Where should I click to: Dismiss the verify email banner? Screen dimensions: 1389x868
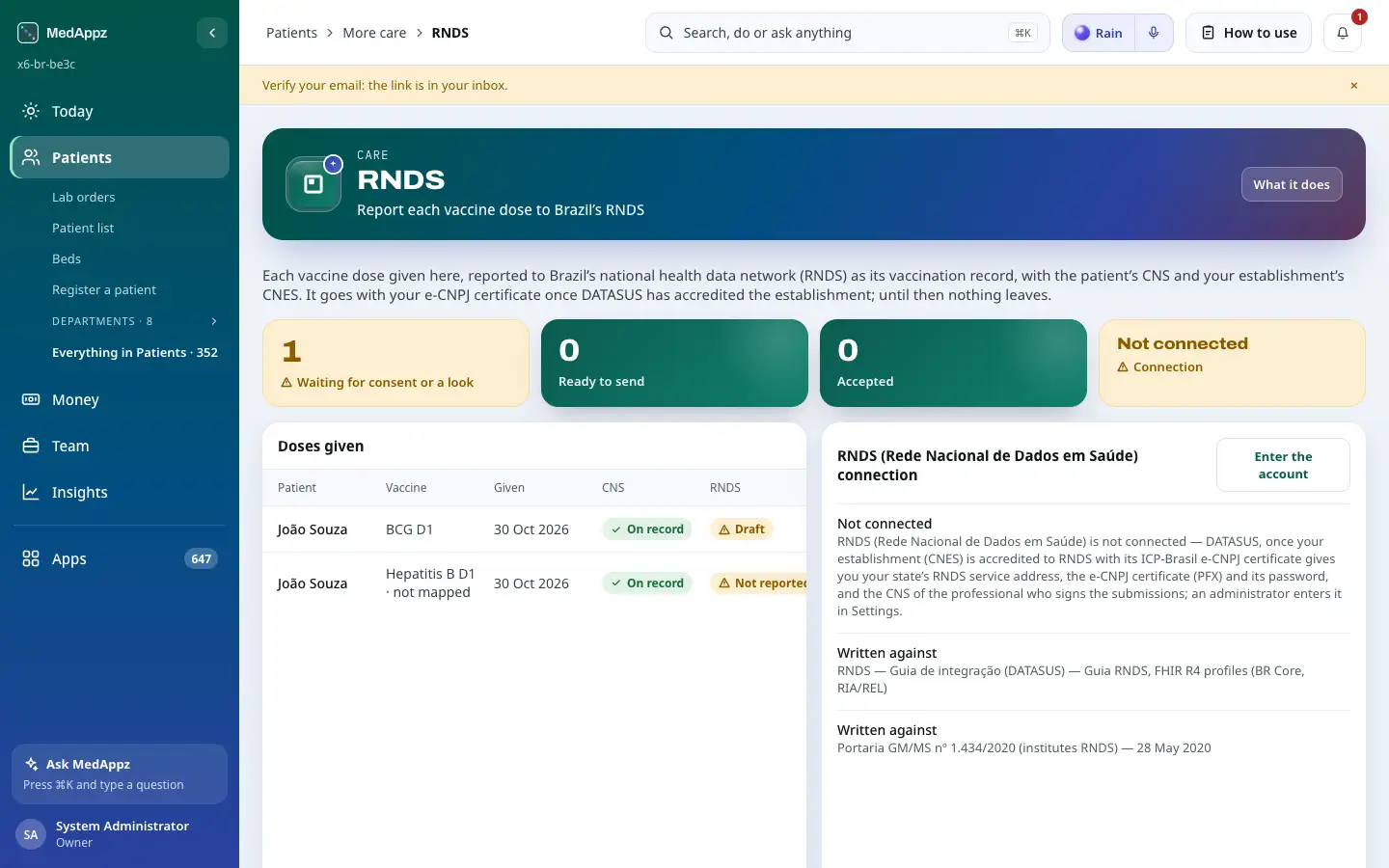[1354, 85]
